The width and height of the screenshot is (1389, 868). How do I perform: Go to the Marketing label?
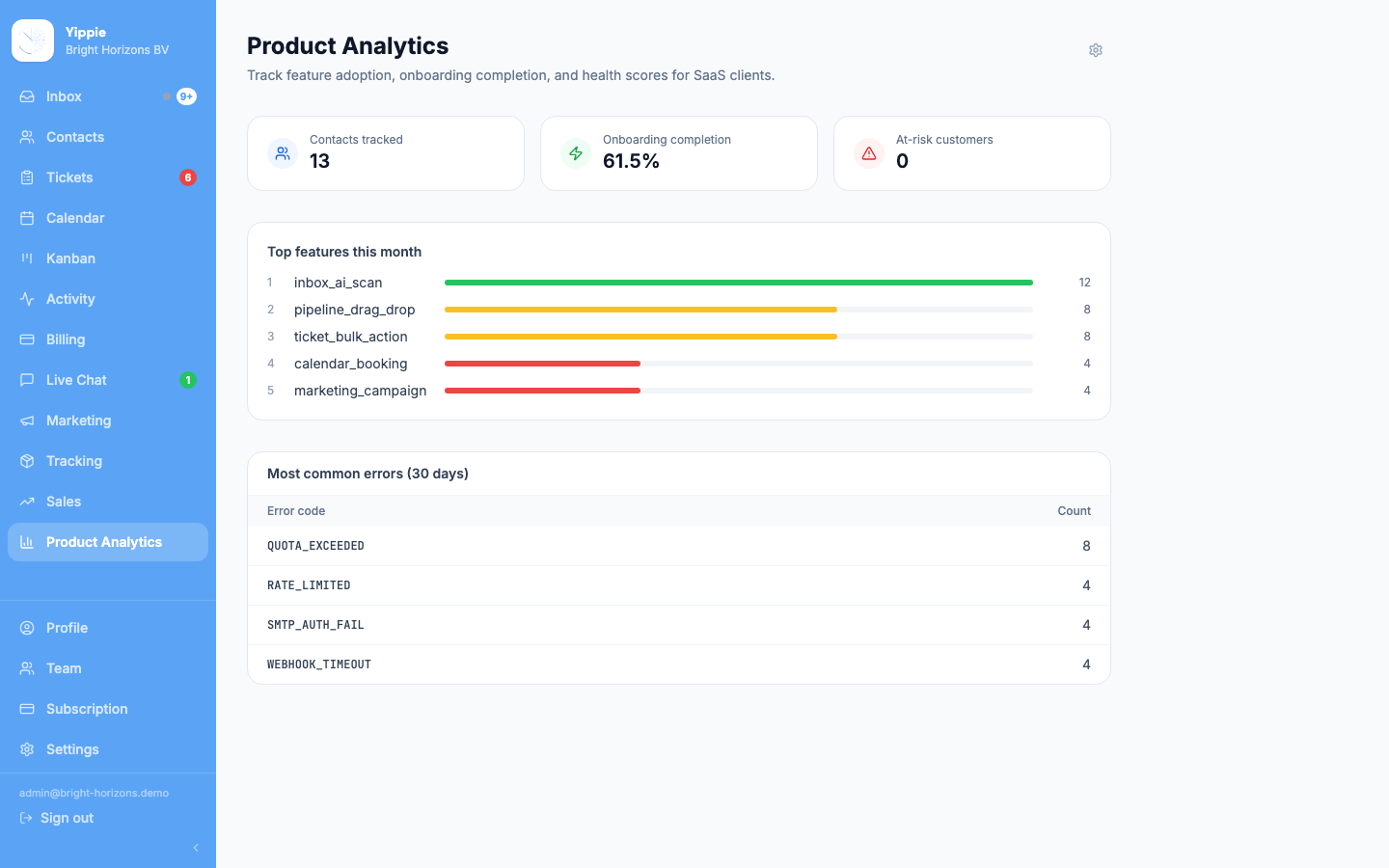pyautogui.click(x=78, y=420)
